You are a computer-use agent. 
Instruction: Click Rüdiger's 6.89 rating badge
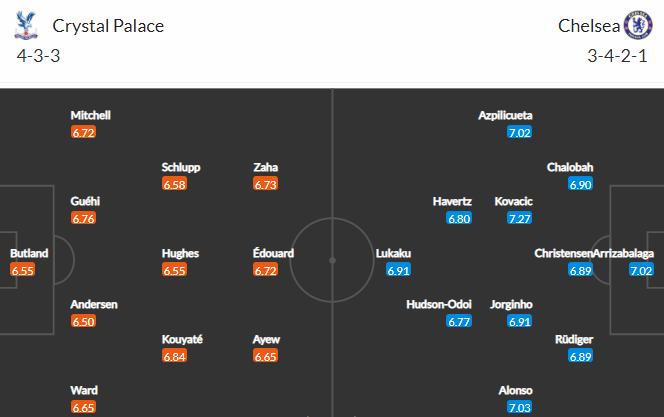pyautogui.click(x=581, y=356)
